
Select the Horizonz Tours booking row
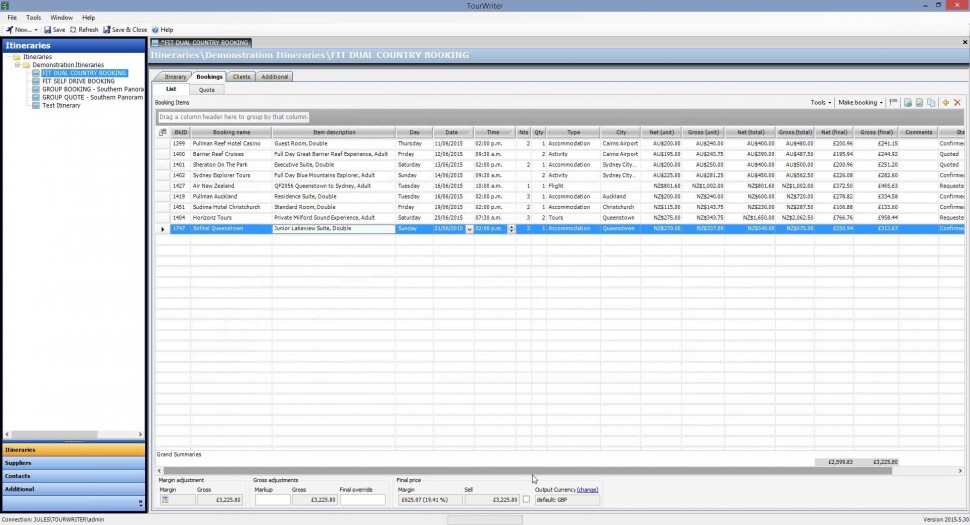point(560,218)
